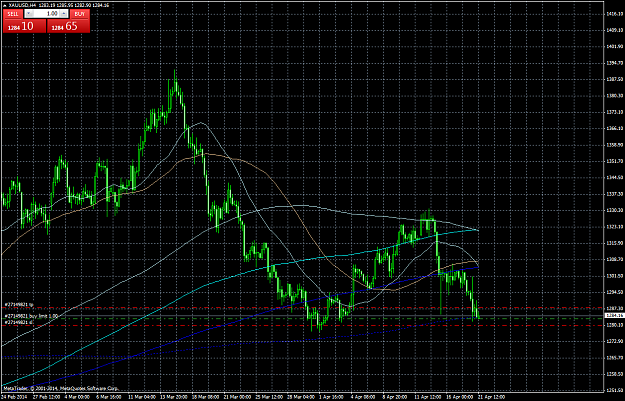The height and width of the screenshot is (401, 625).
Task: Click the SELL button
Action: click(x=13, y=14)
